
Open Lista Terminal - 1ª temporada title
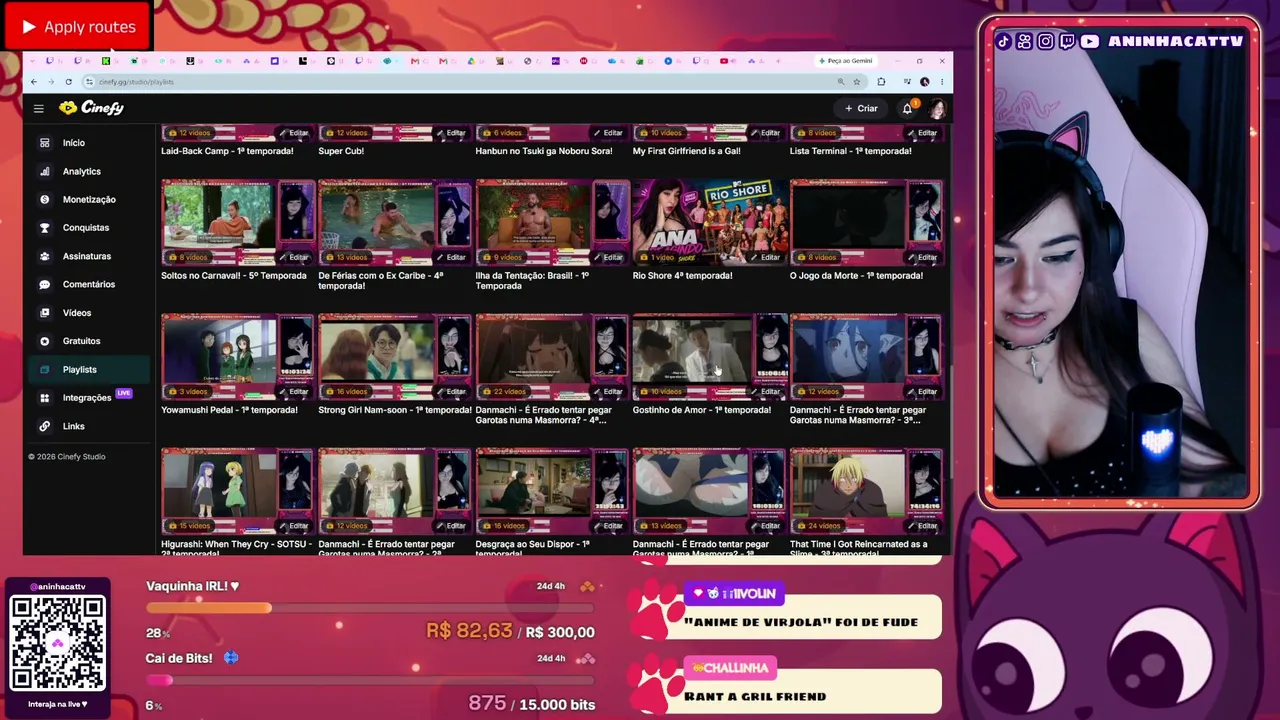850,151
